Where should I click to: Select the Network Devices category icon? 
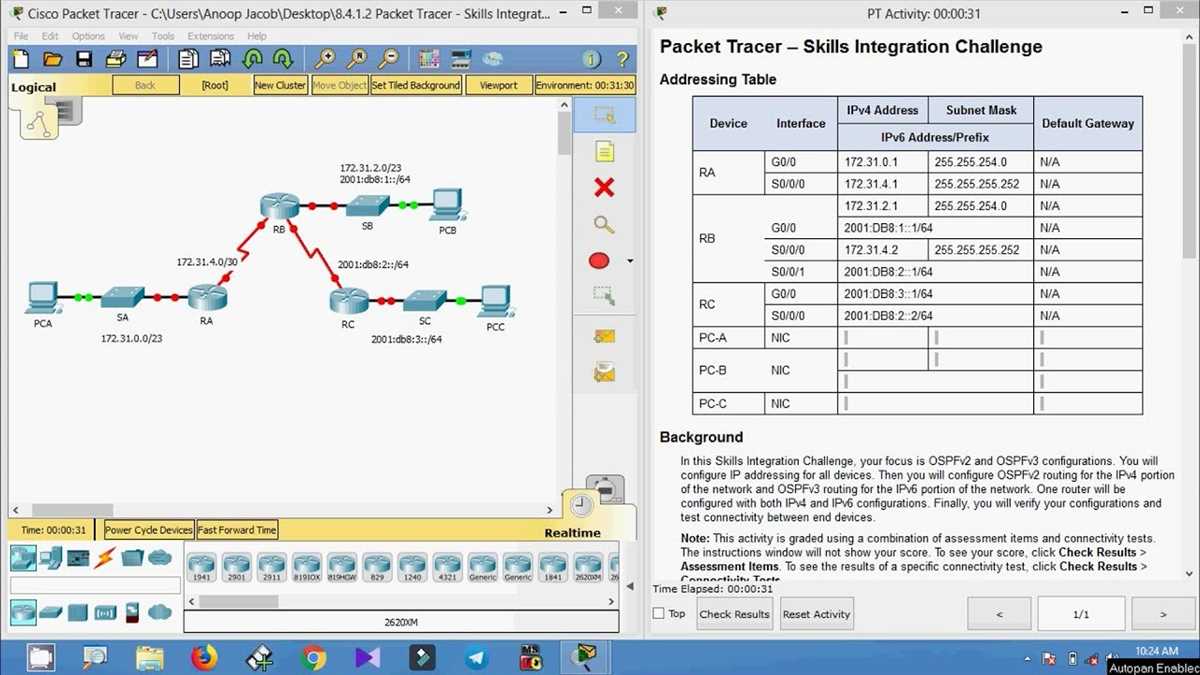[x=22, y=558]
